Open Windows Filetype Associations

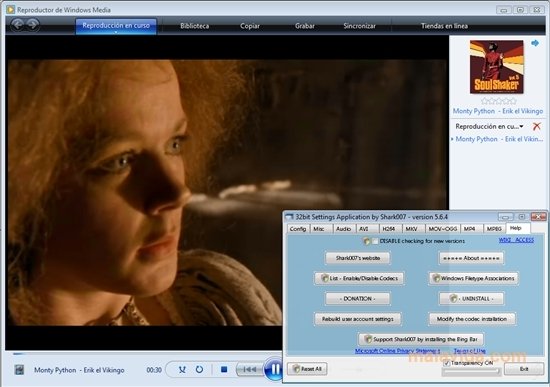coord(474,278)
